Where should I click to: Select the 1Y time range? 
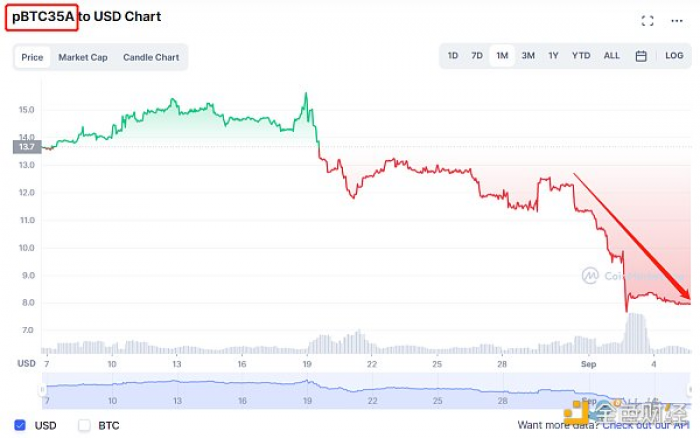(553, 56)
